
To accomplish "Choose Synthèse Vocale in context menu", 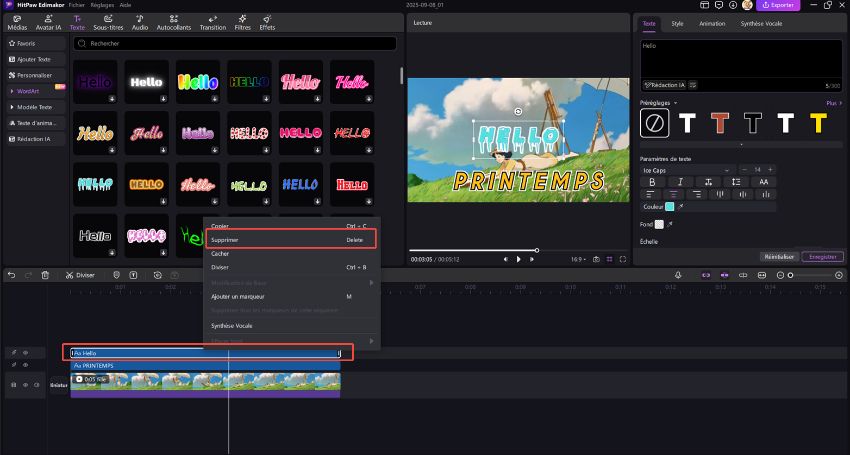I will point(291,326).
